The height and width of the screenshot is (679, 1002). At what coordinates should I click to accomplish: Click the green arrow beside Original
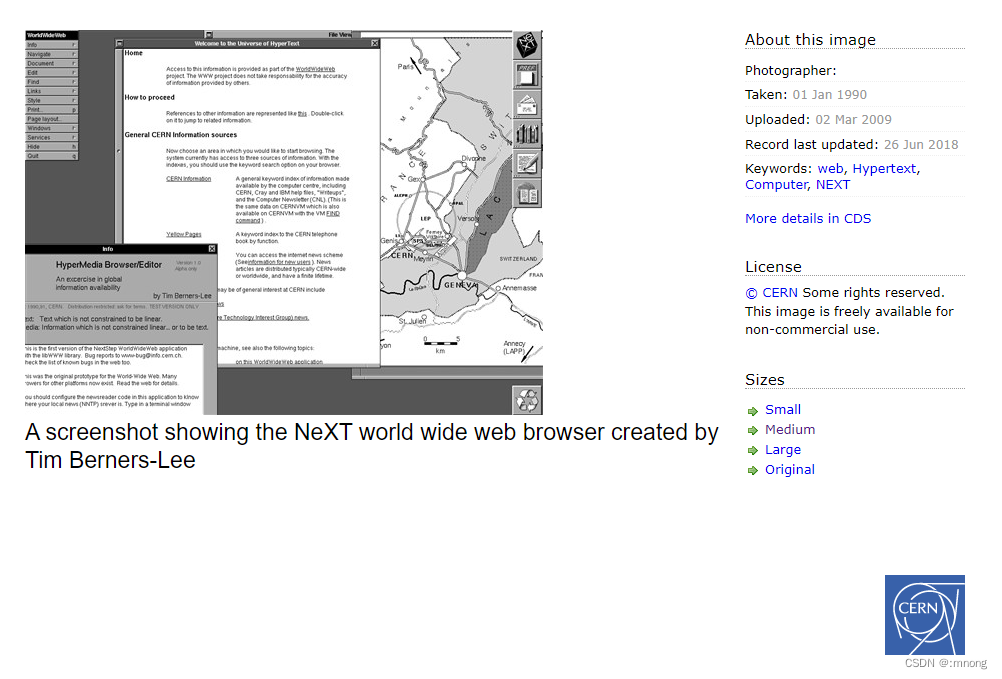pyautogui.click(x=753, y=471)
